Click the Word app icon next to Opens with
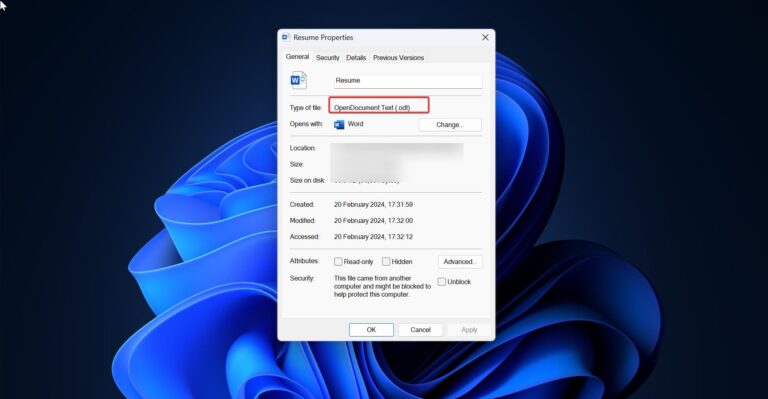Viewport: 768px width, 399px height. tap(339, 124)
